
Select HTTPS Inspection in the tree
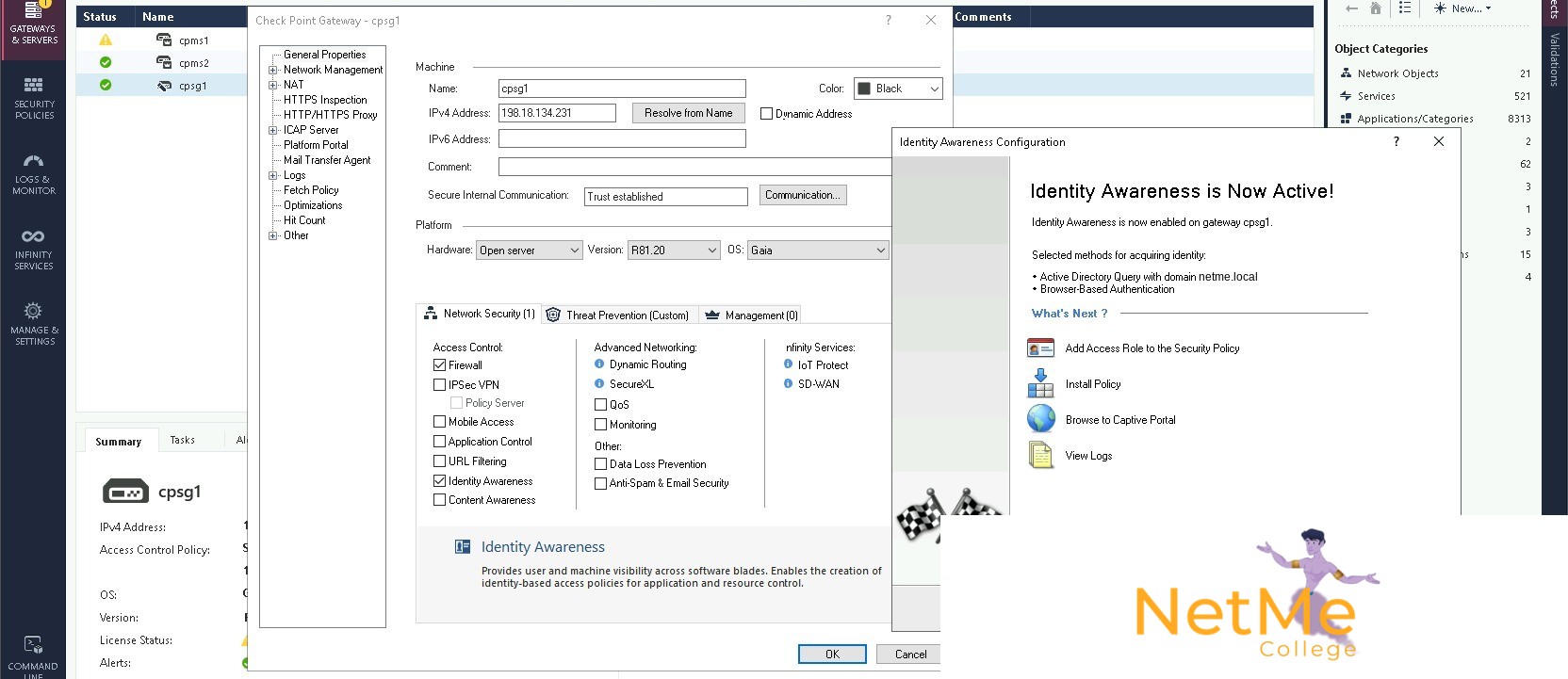pos(325,100)
